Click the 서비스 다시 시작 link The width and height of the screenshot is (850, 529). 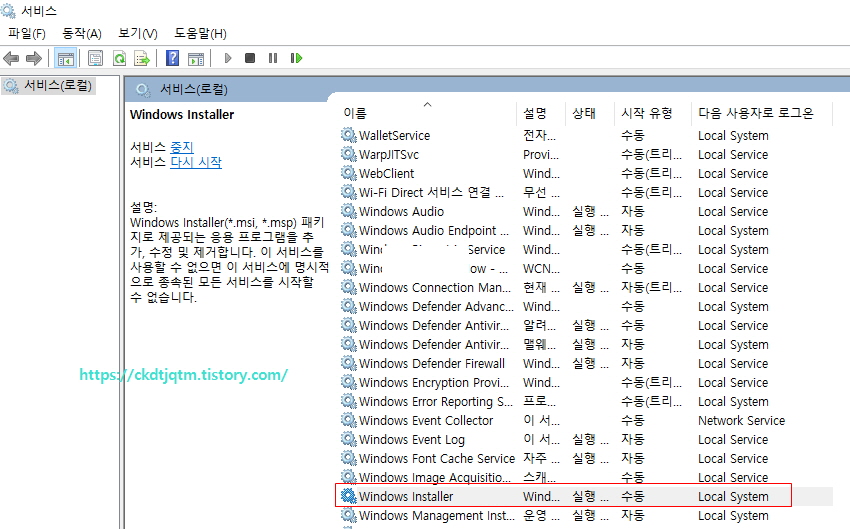[x=196, y=162]
